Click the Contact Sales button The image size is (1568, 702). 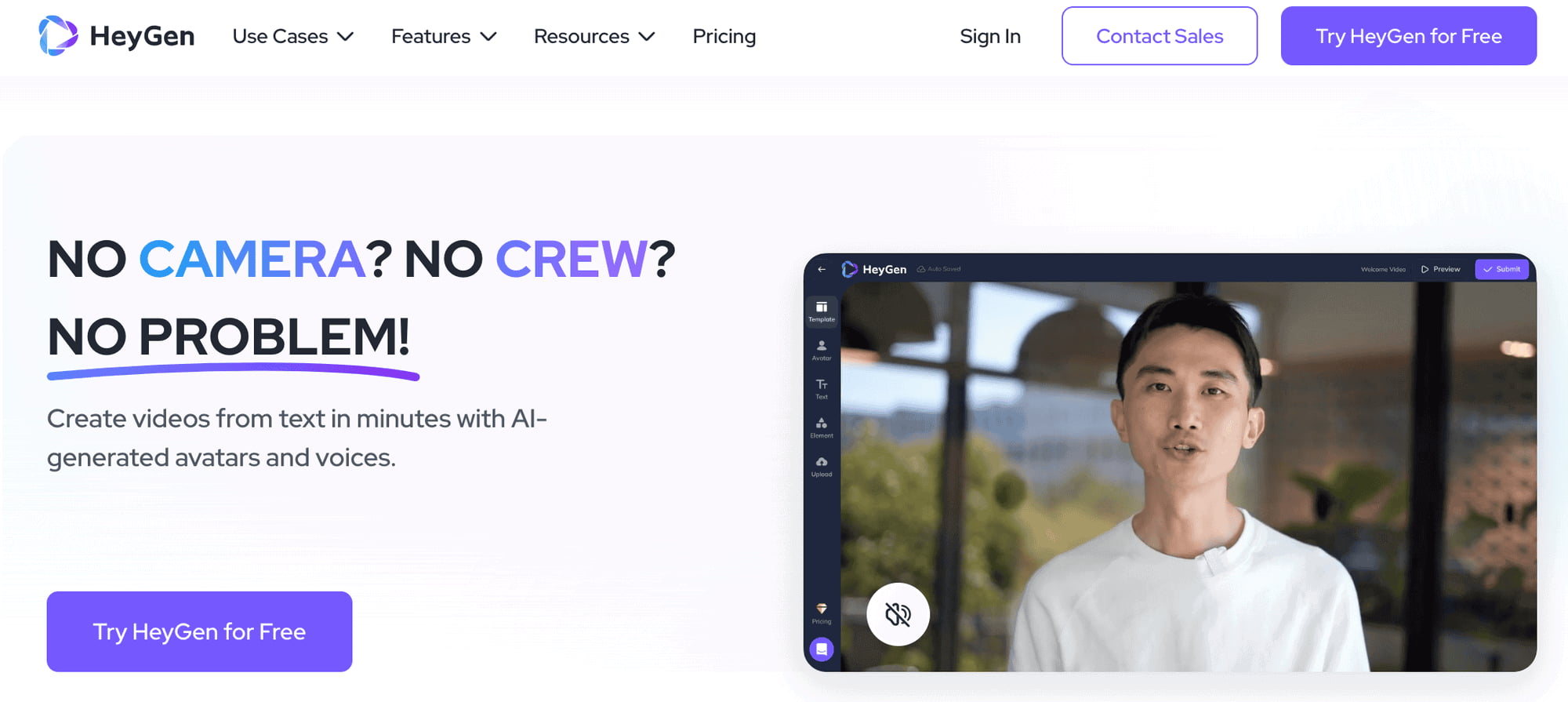coord(1160,36)
